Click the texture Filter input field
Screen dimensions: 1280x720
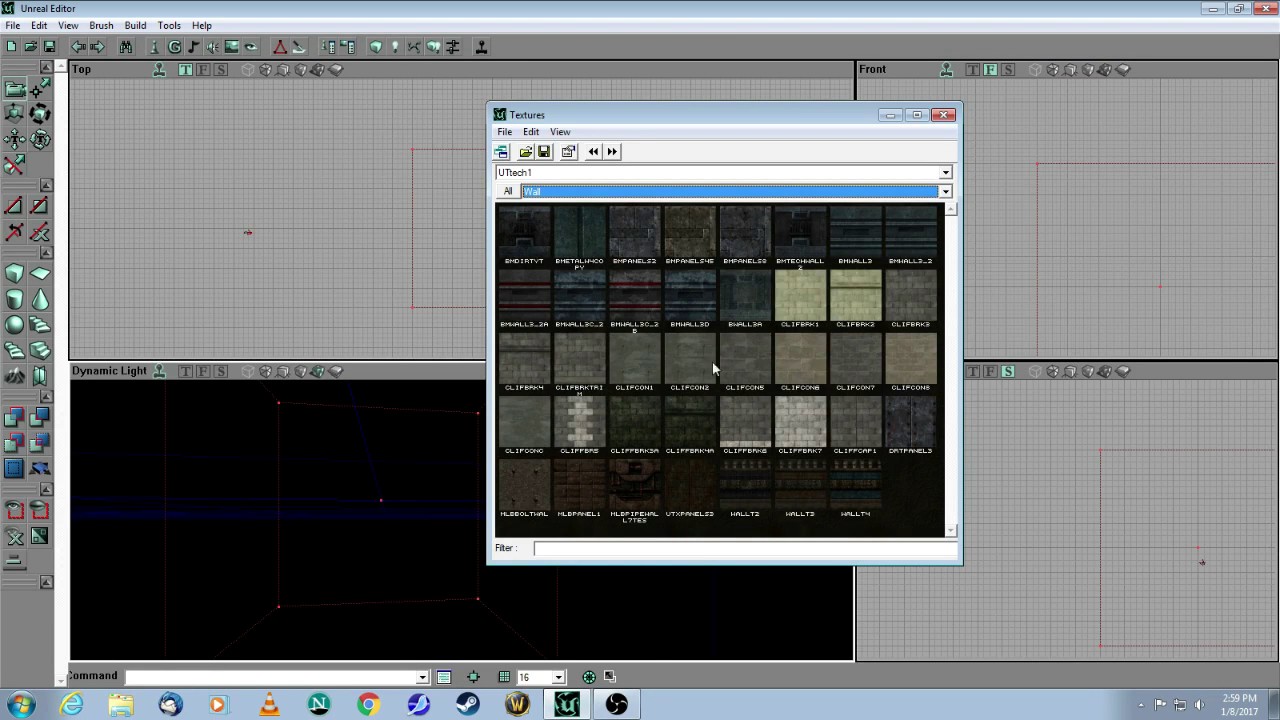pyautogui.click(x=744, y=548)
